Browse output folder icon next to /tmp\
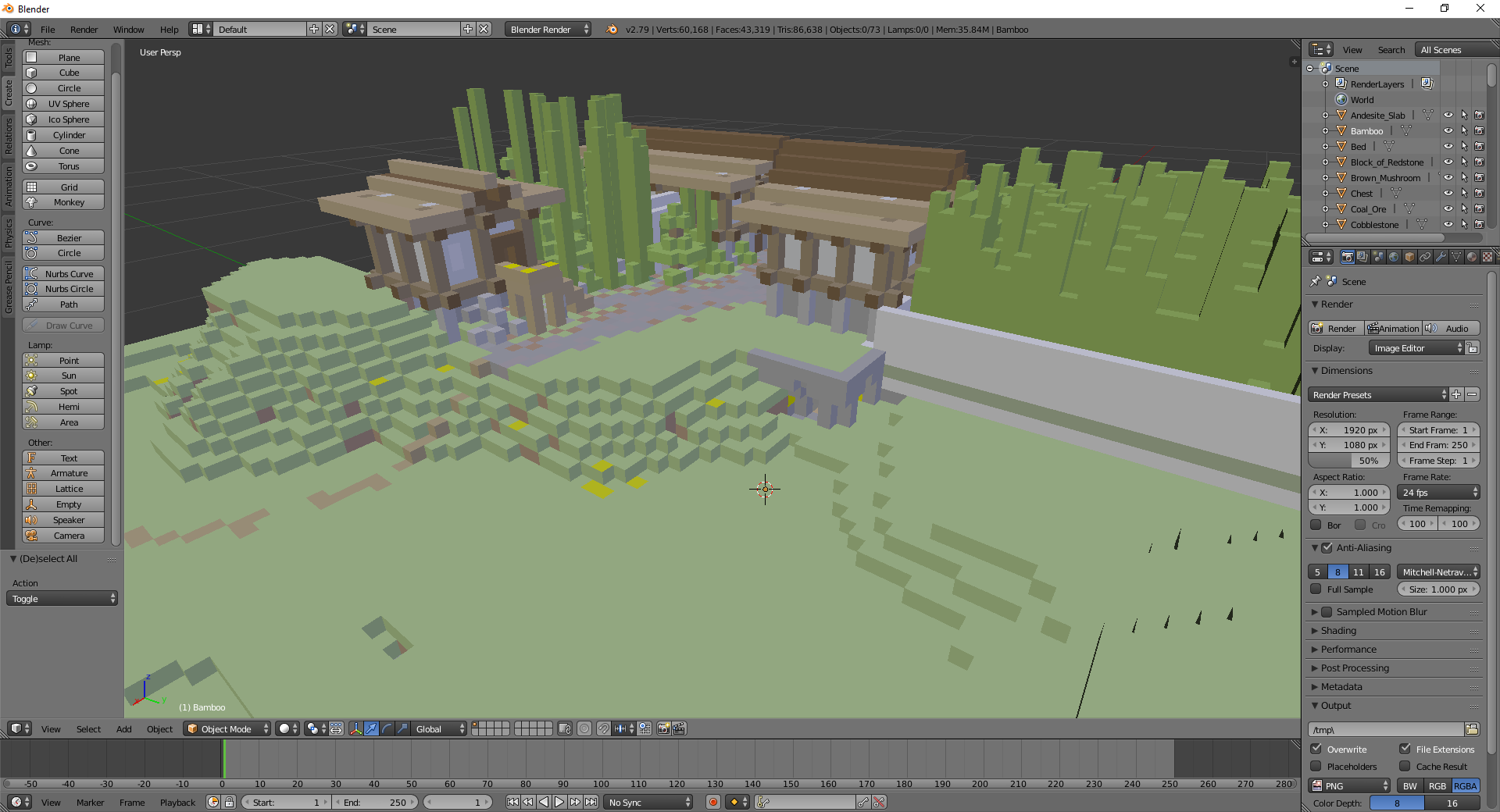Viewport: 1500px width, 812px height. [x=1472, y=729]
